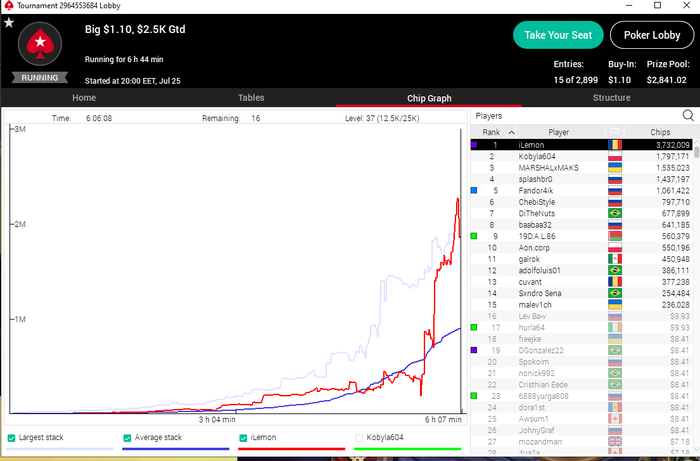Select eliminated player Lev Ba-v

click(x=582, y=316)
